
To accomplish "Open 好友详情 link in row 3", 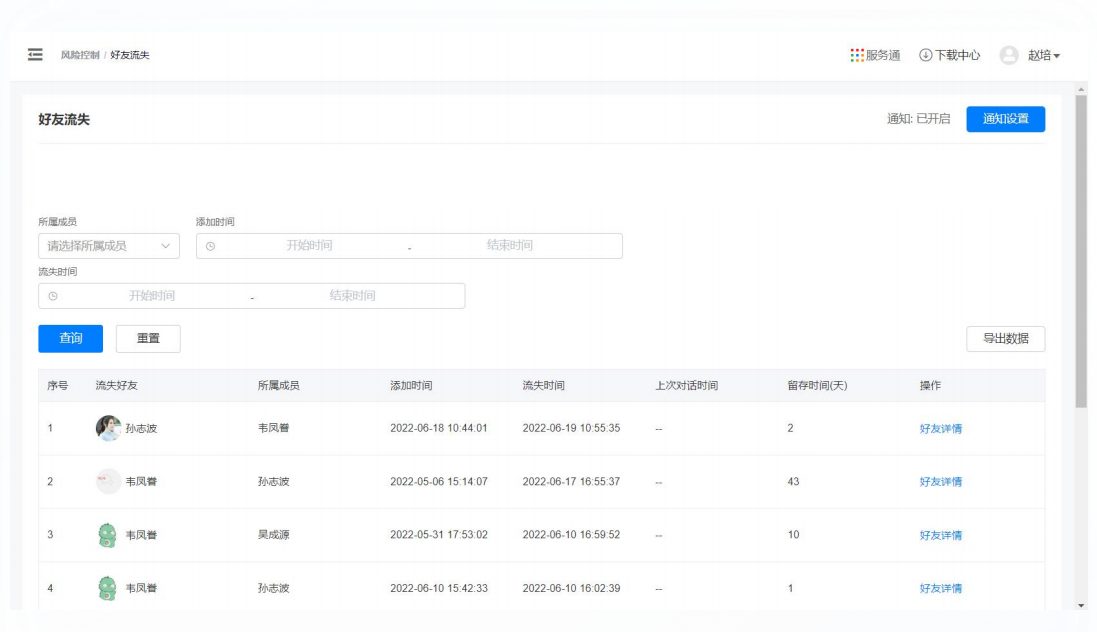I will coord(940,535).
